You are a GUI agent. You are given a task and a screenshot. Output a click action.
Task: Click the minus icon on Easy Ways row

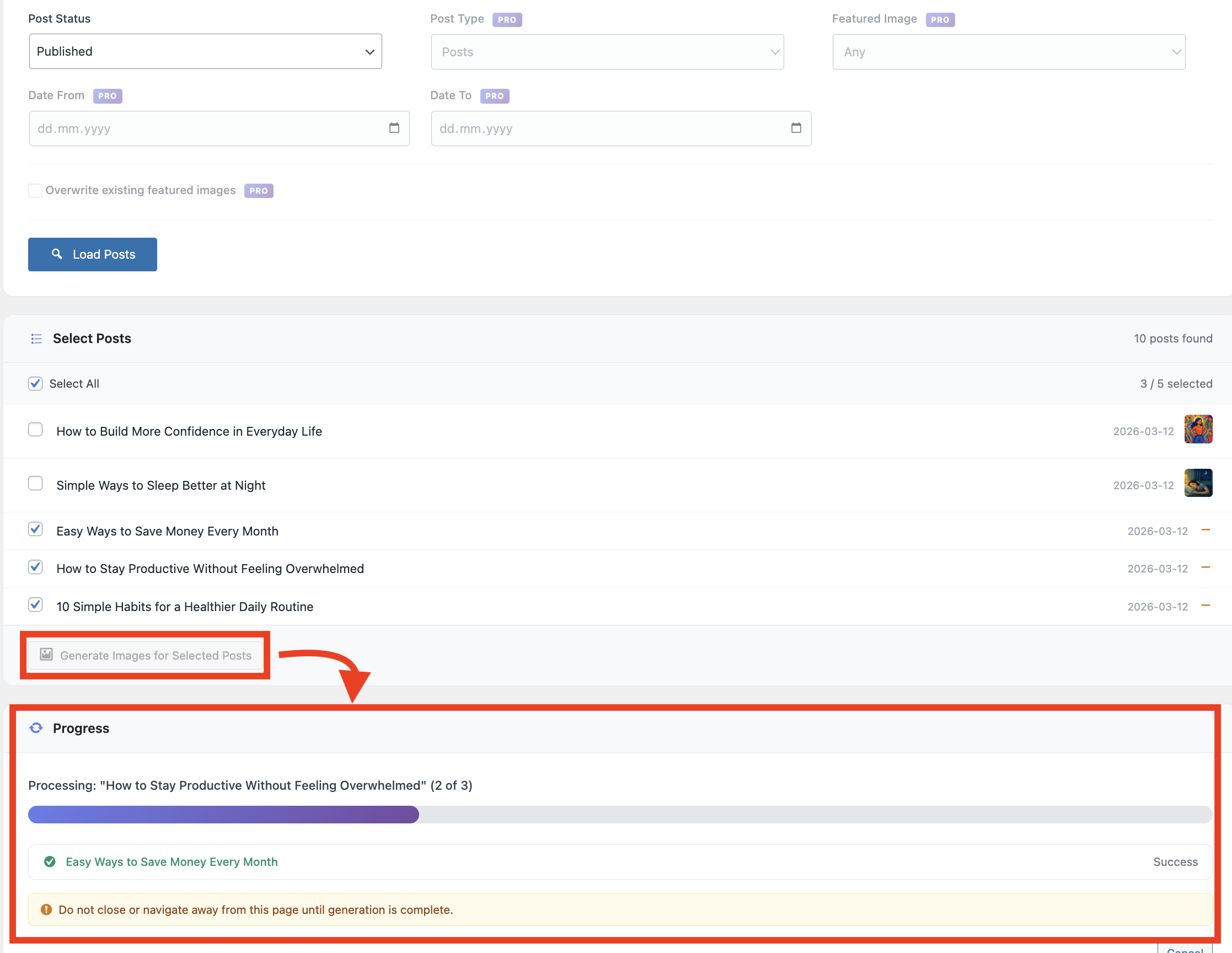pyautogui.click(x=1207, y=531)
